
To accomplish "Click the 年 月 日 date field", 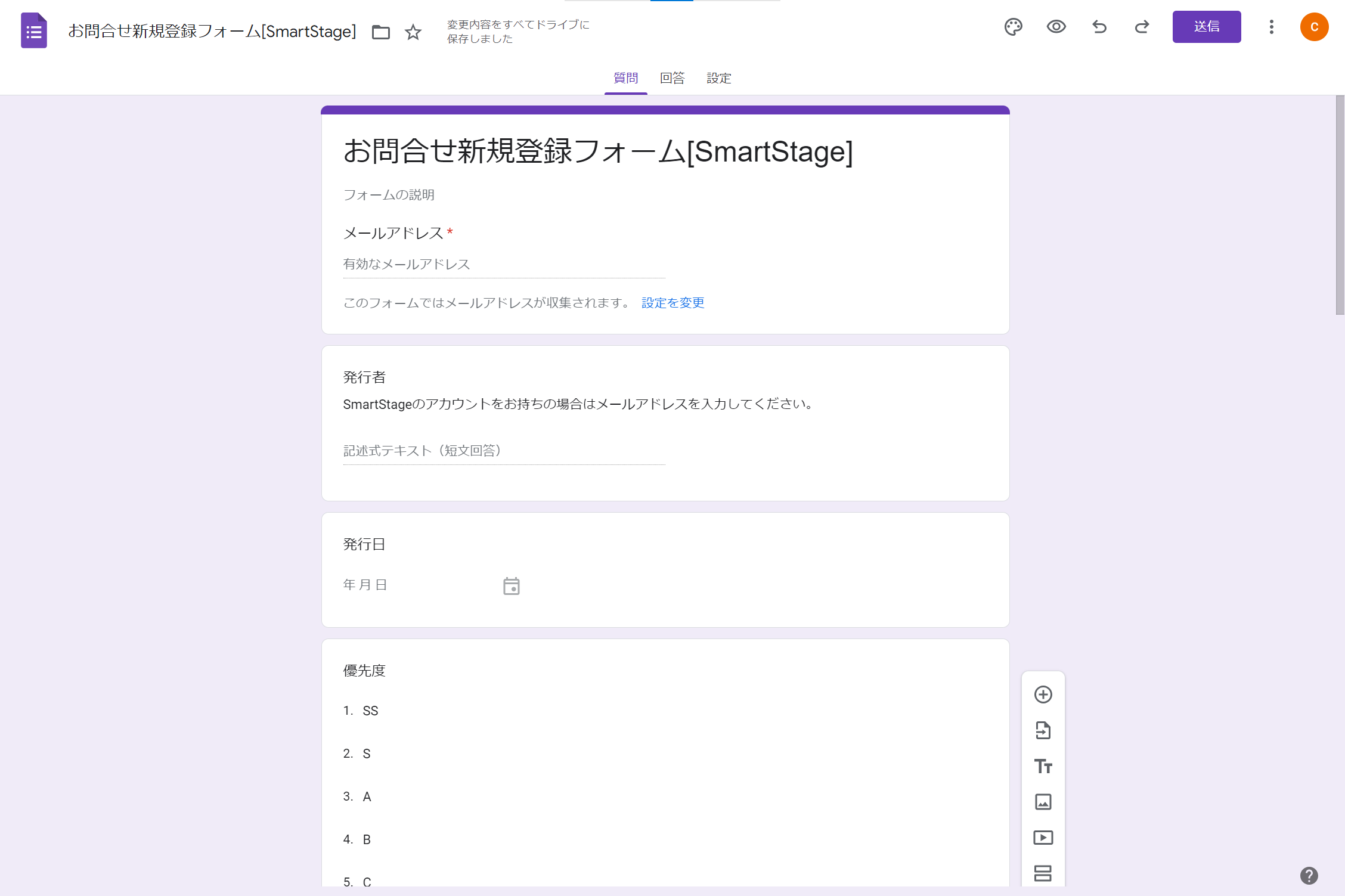I will pyautogui.click(x=365, y=585).
